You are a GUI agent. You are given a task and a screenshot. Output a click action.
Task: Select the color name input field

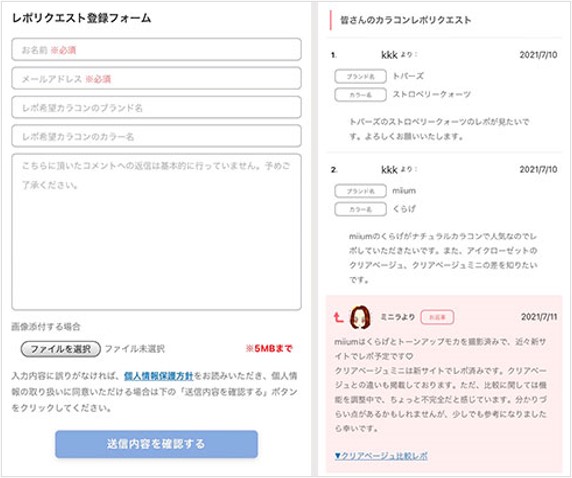tap(156, 136)
